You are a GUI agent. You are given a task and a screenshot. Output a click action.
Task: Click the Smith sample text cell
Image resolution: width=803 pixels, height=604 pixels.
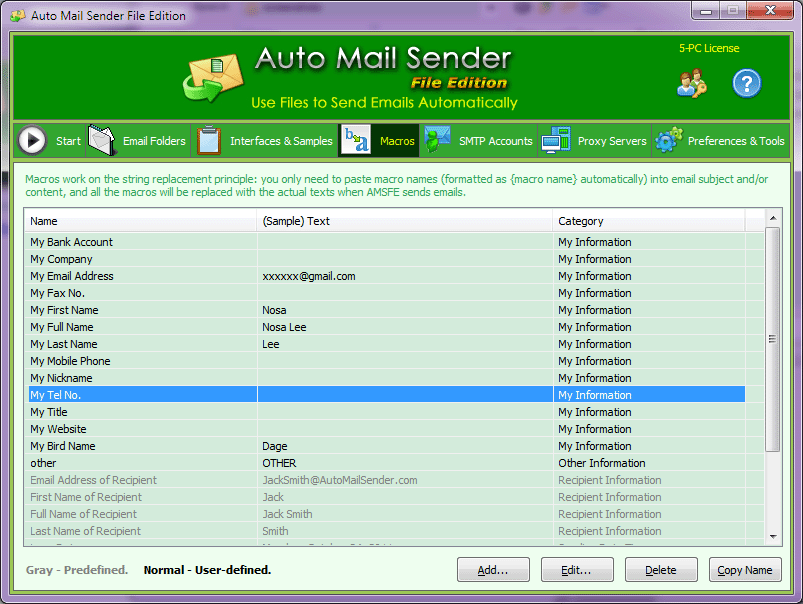tap(405, 531)
